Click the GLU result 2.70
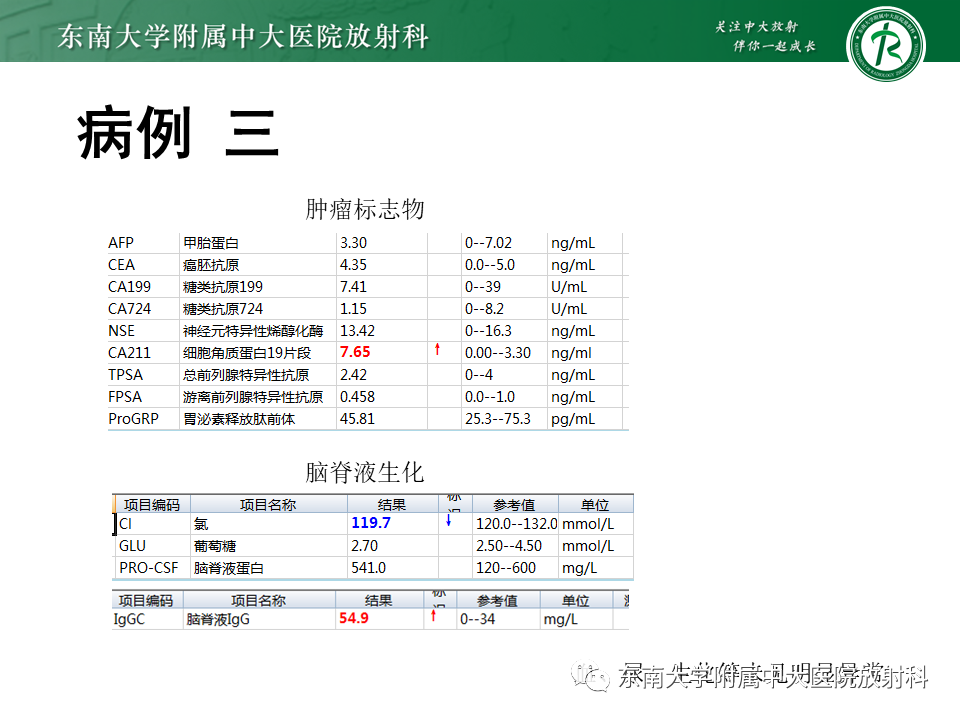Viewport: 960px width, 720px height. pyautogui.click(x=364, y=546)
